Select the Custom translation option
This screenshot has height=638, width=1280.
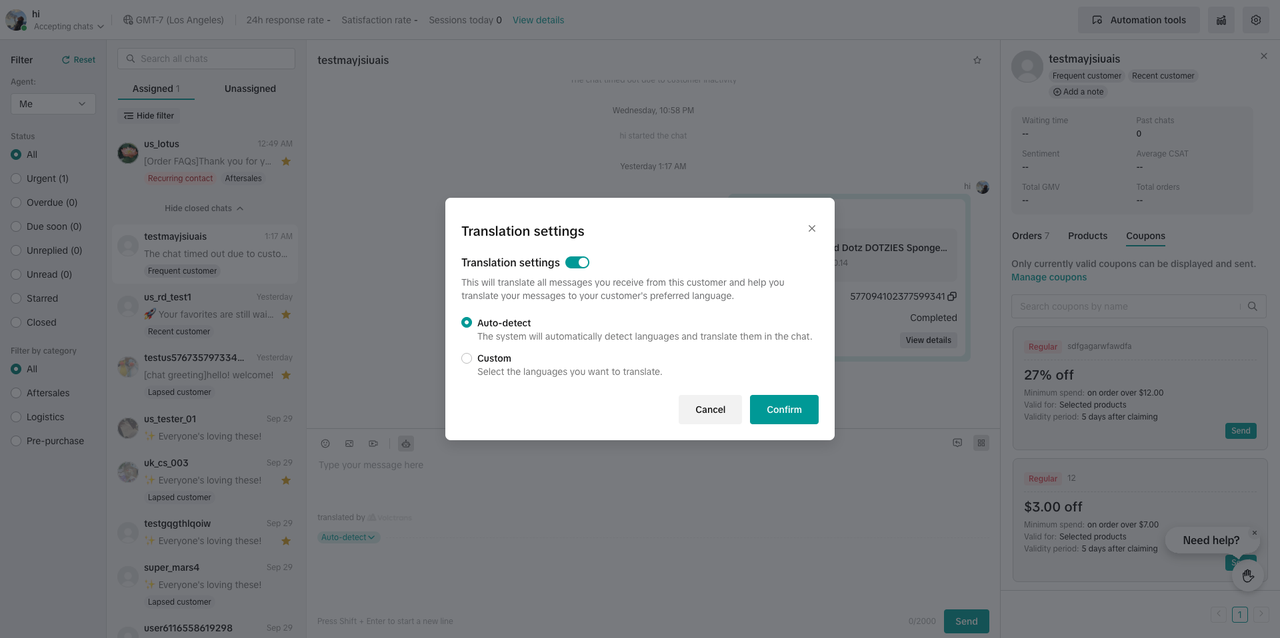(467, 358)
